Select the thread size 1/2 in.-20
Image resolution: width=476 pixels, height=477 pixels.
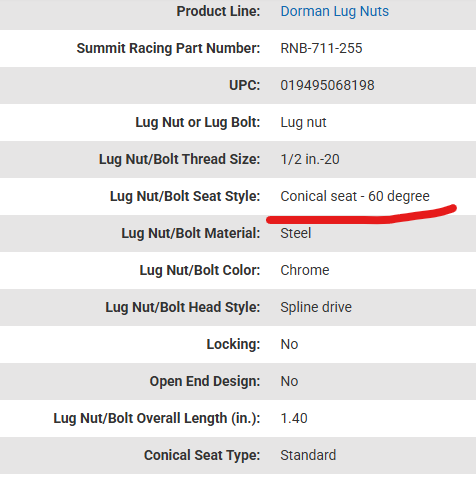310,159
